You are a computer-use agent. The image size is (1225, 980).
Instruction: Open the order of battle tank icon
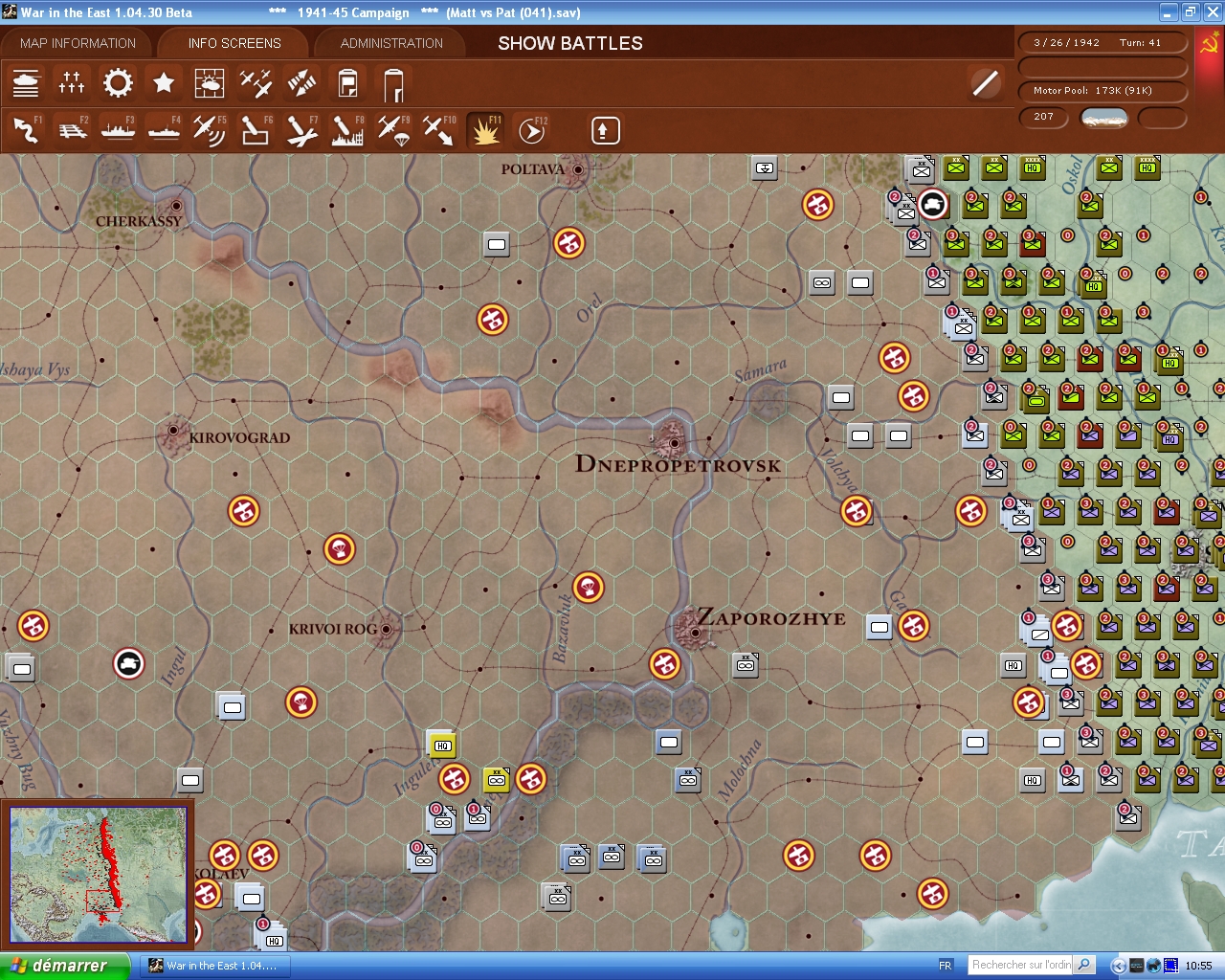tap(26, 83)
